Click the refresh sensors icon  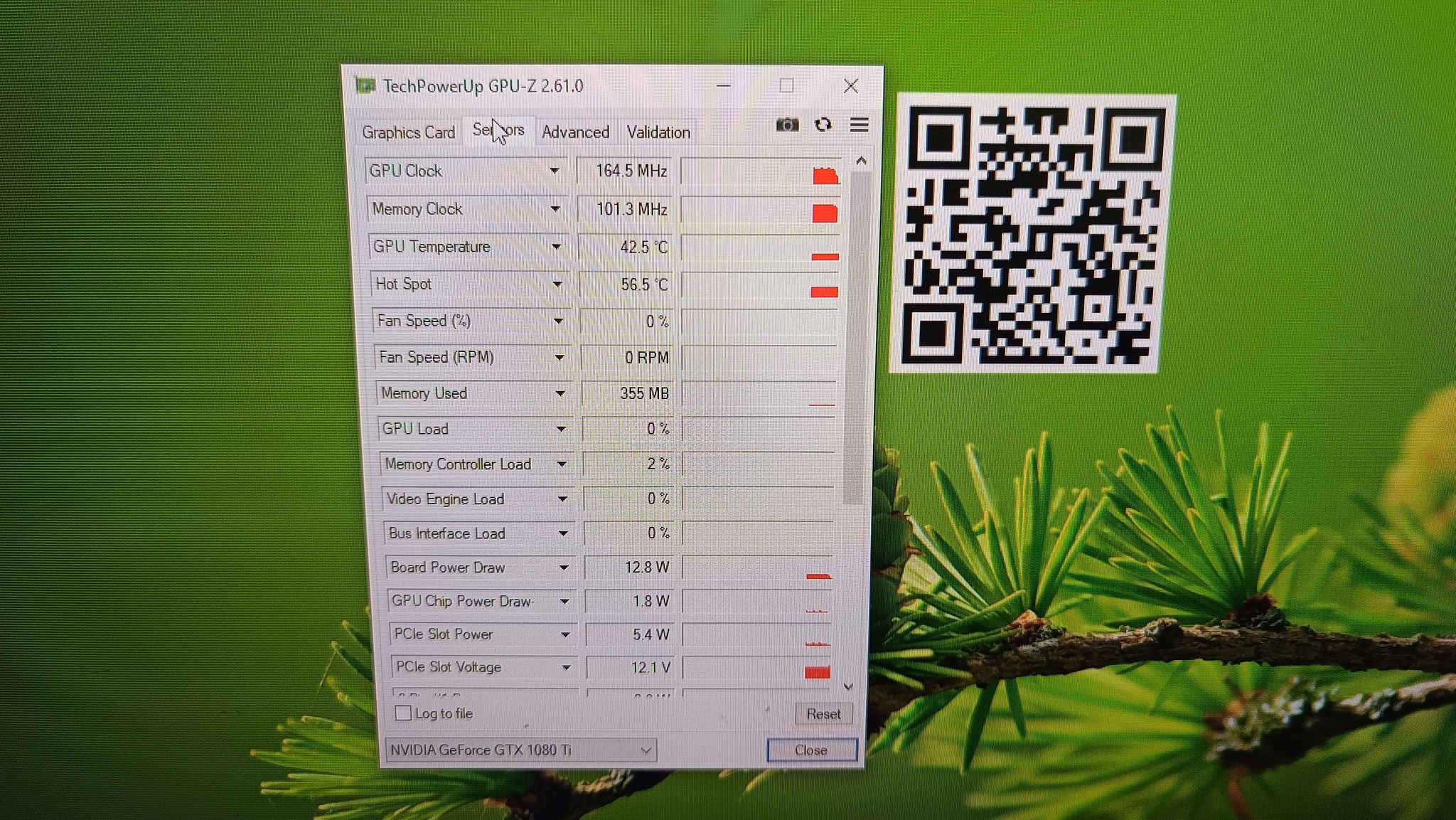pos(823,125)
